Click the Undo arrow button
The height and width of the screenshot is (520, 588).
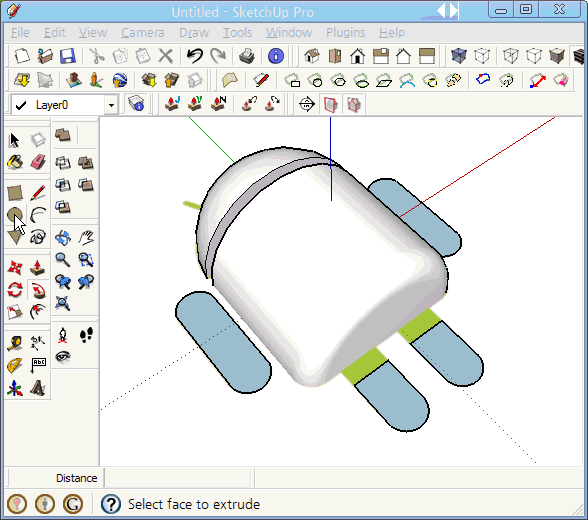tap(195, 56)
